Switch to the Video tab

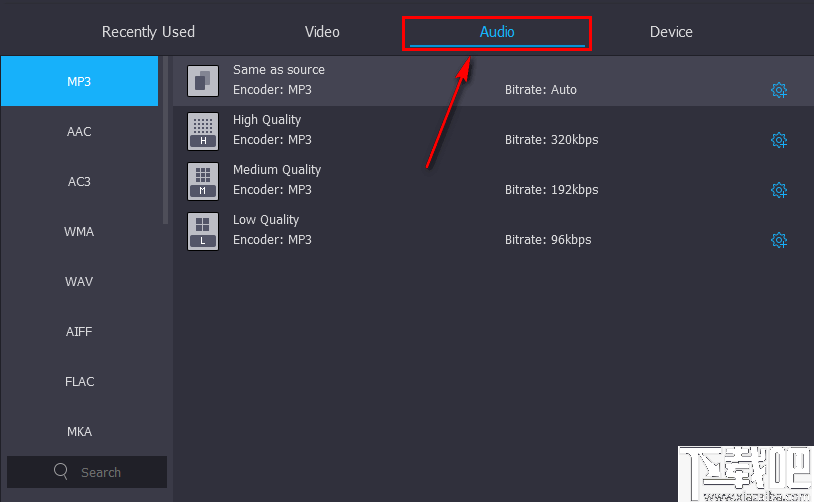coord(322,32)
